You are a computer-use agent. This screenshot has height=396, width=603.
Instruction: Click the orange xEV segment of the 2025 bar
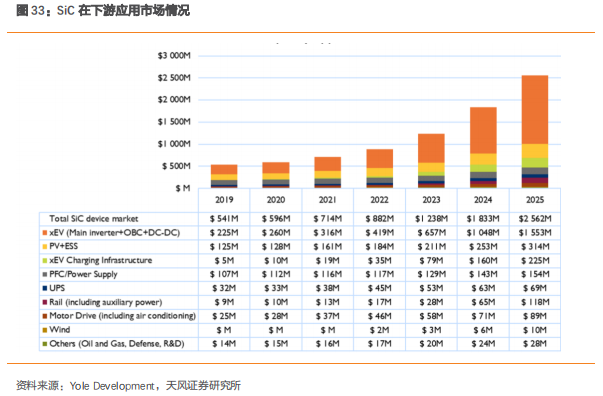point(535,110)
